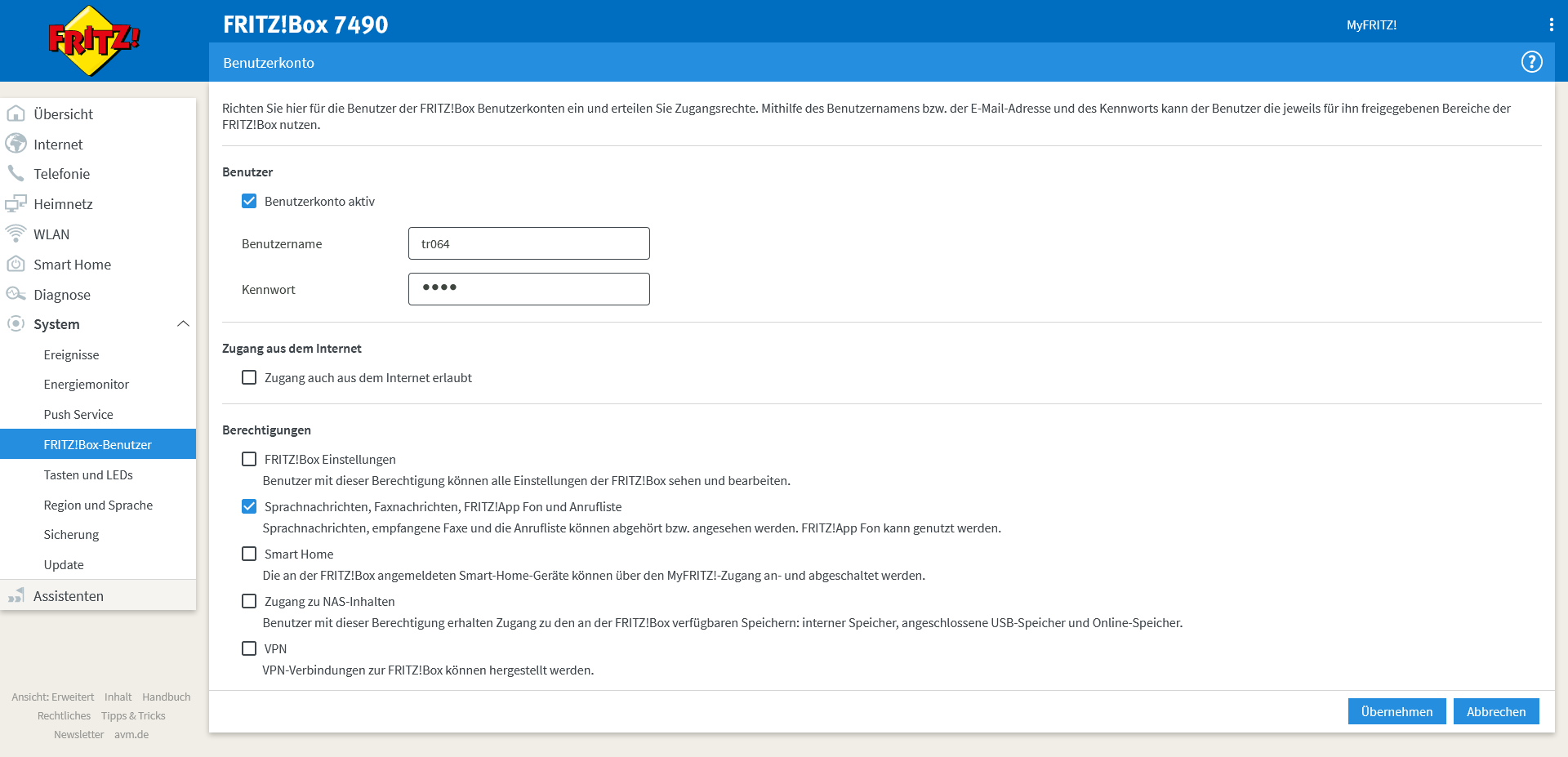Click the Kennwort password field
The image size is (1568, 757).
(x=529, y=289)
